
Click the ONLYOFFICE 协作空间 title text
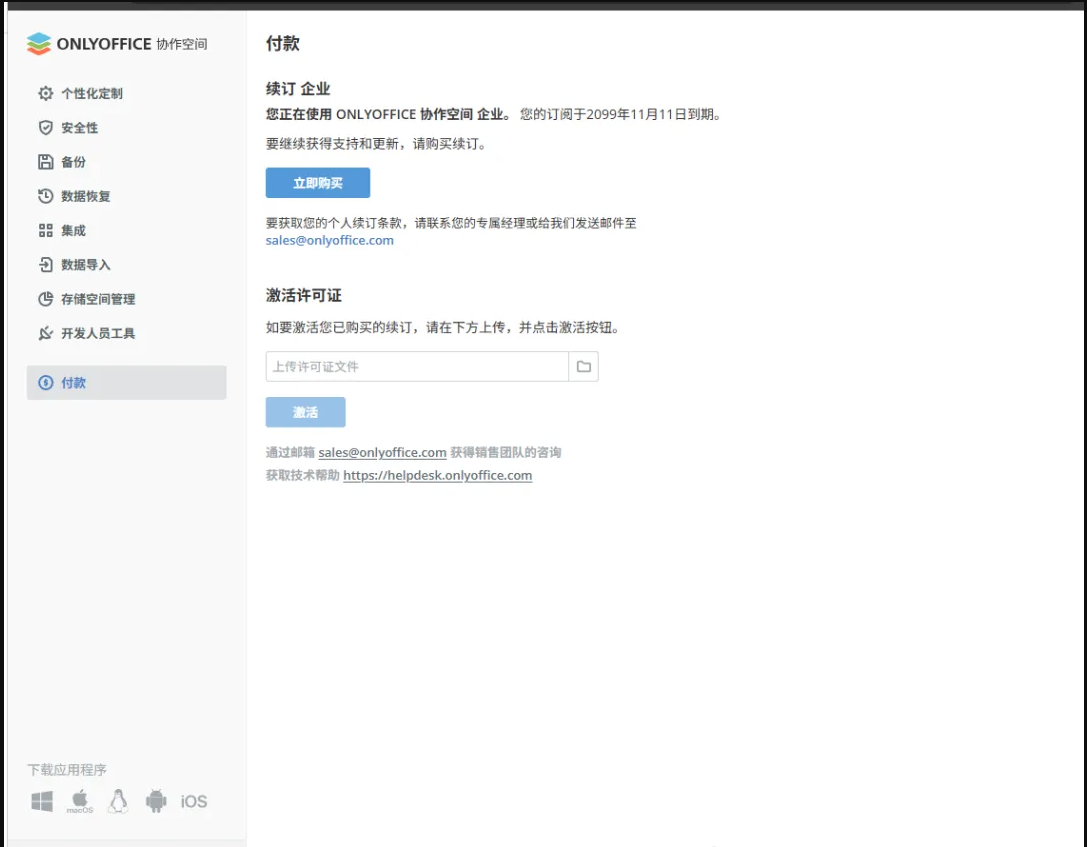tap(132, 44)
